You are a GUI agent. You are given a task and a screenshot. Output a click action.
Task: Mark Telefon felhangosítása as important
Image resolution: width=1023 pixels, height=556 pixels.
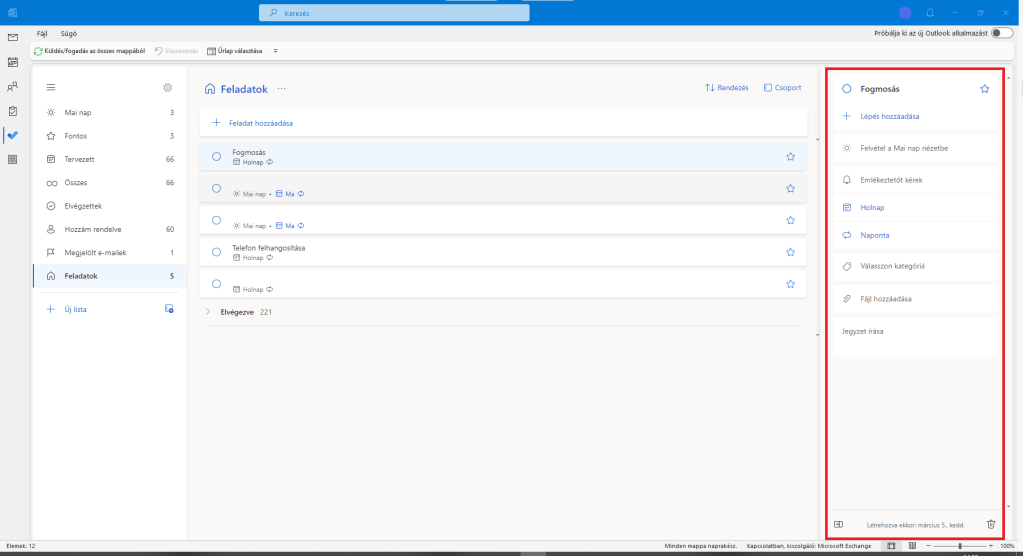[790, 251]
